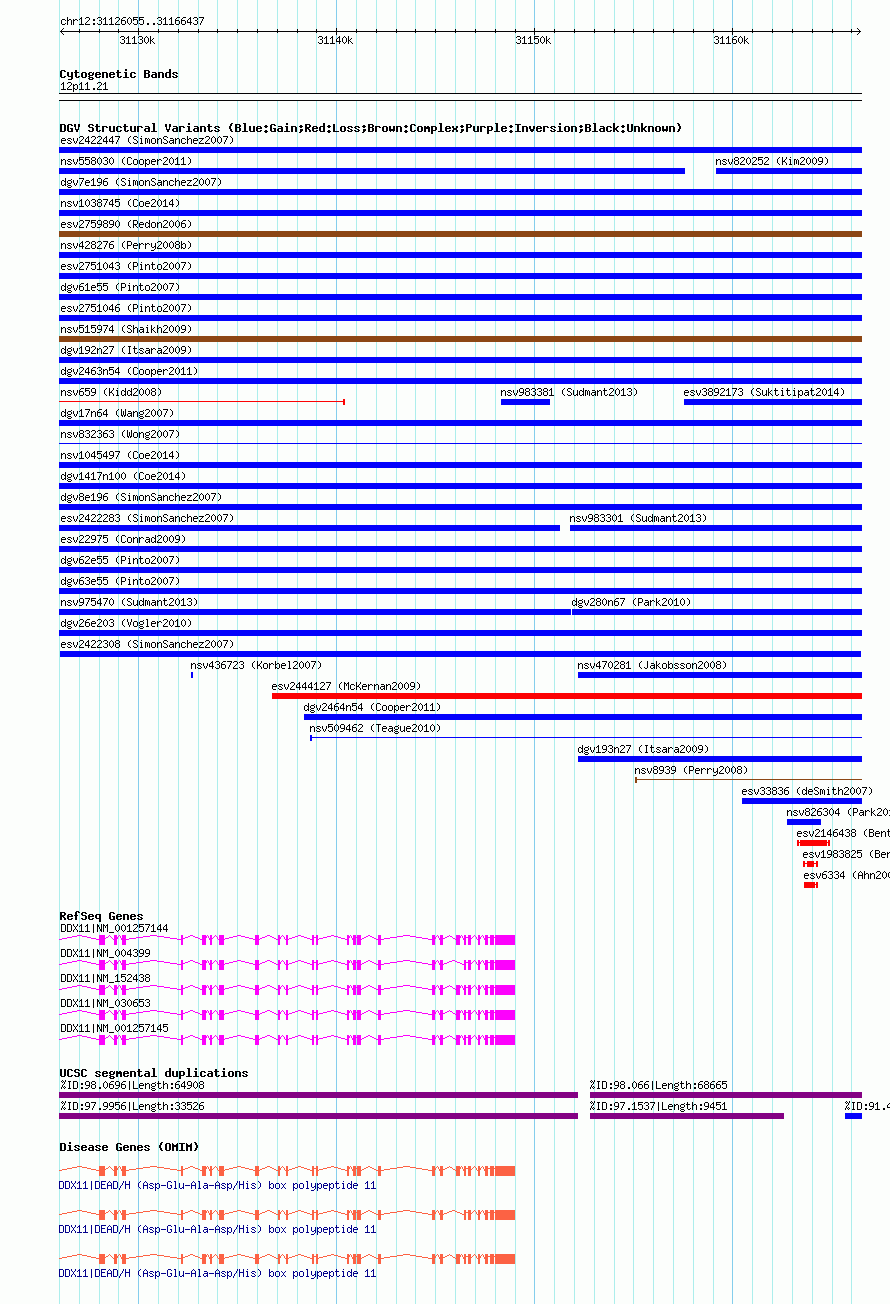The image size is (890, 1304).
Task: Open variant esv2751043 (Pinto2007)
Action: 126,266
